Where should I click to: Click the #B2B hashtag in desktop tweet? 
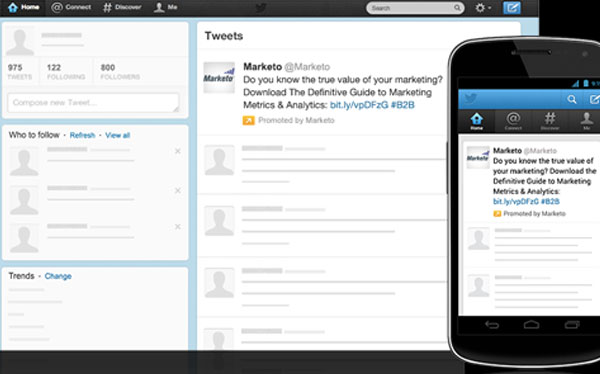point(403,105)
